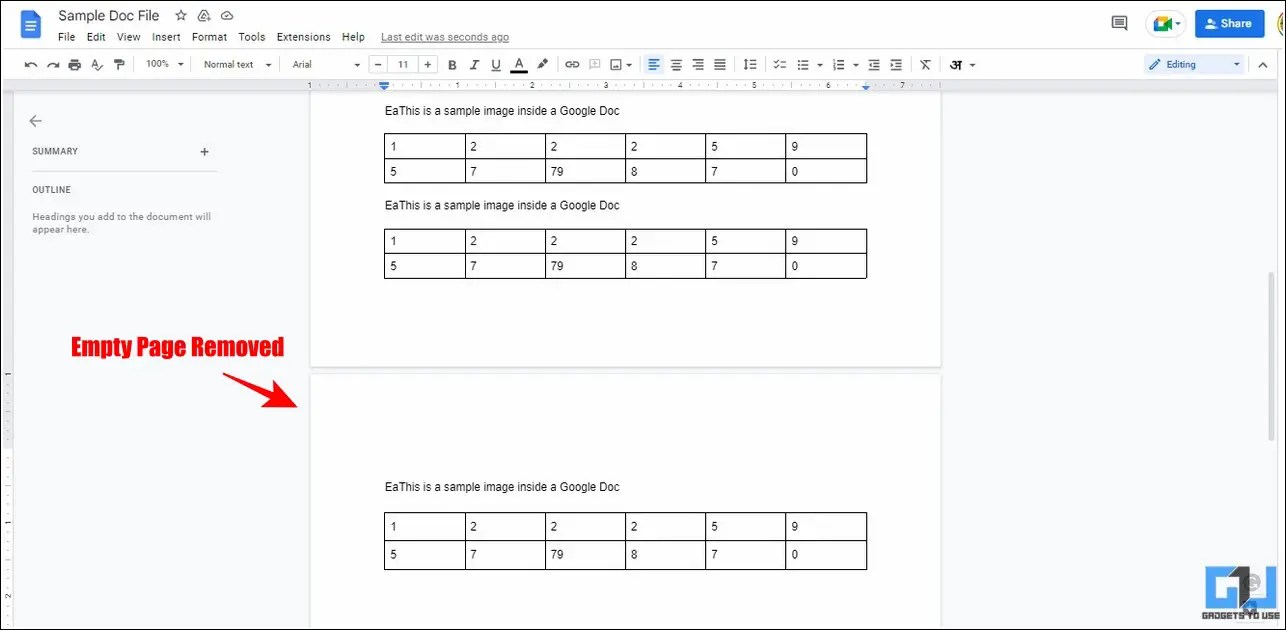Expand numbered list options arrow
The width and height of the screenshot is (1286, 630).
click(856, 65)
